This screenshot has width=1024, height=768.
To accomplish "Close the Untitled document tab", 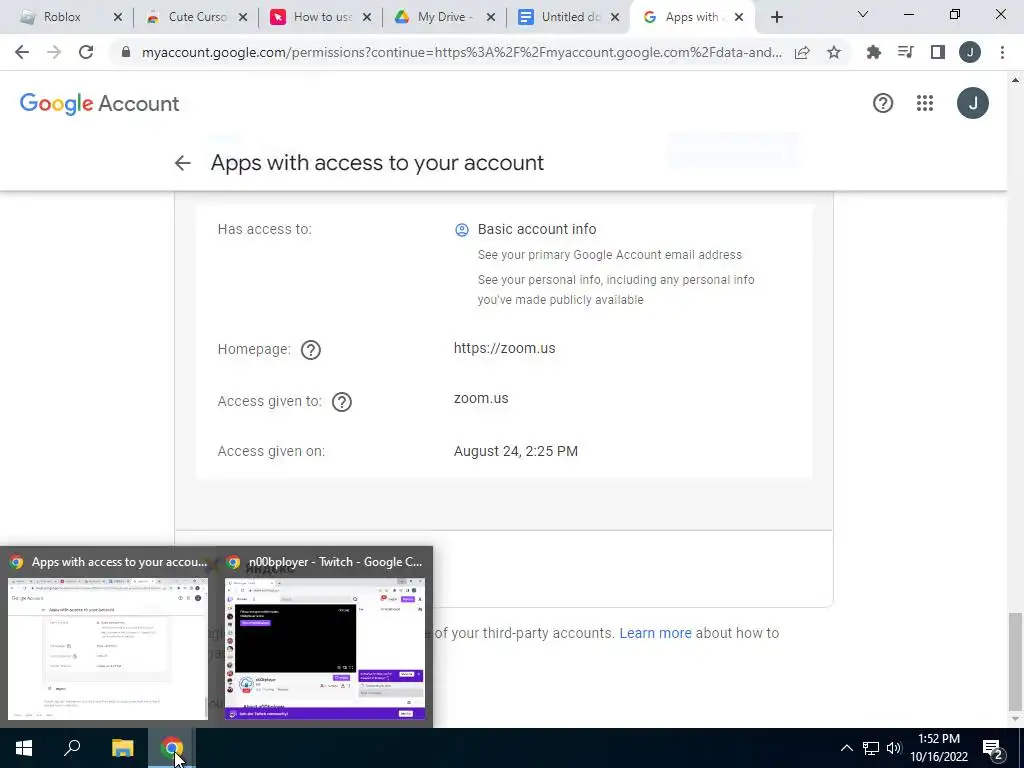I will click(615, 18).
